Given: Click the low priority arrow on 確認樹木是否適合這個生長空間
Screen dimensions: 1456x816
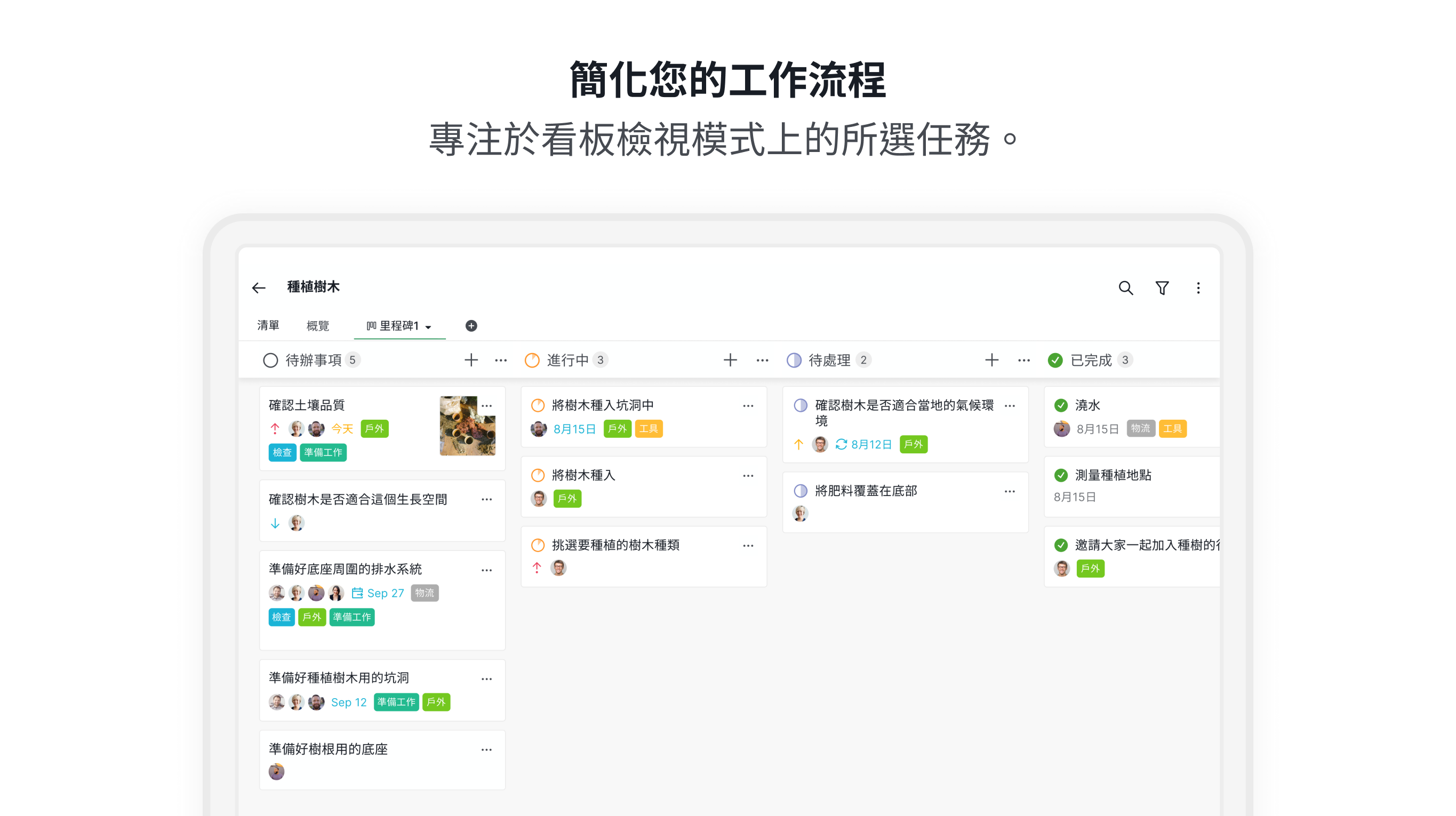Looking at the screenshot, I should pos(275,523).
